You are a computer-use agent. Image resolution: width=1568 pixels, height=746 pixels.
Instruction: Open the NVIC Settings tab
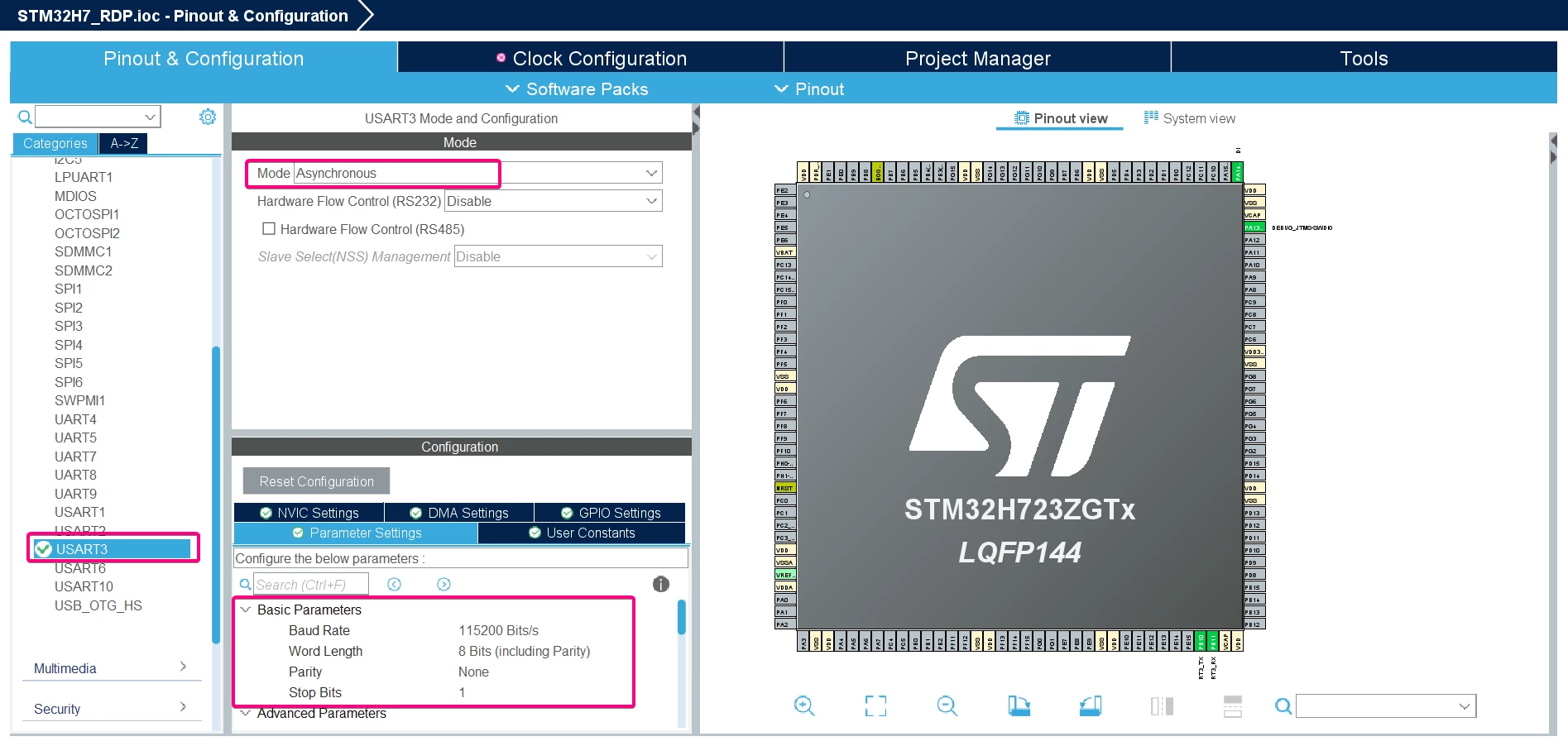[x=309, y=513]
